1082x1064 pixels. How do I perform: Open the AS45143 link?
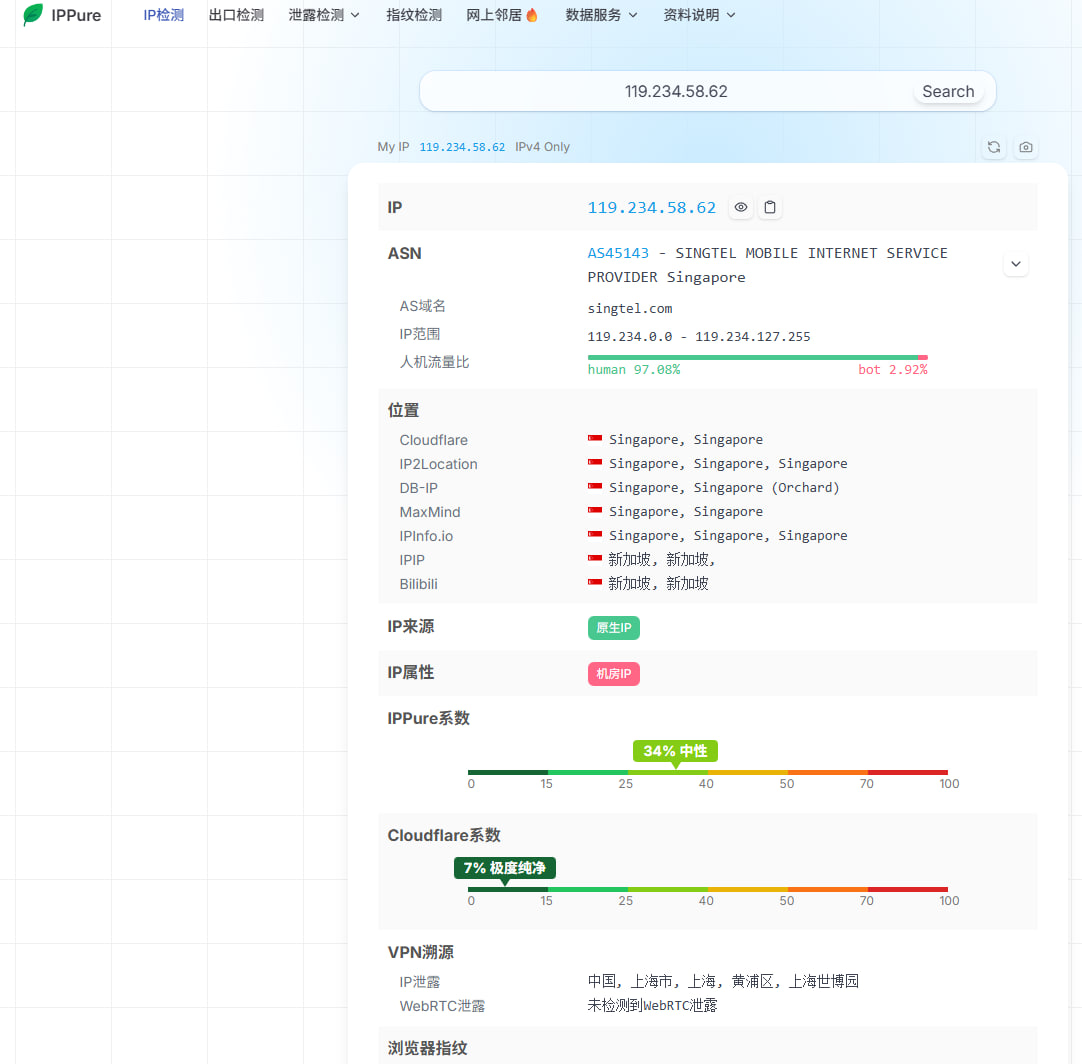(618, 253)
